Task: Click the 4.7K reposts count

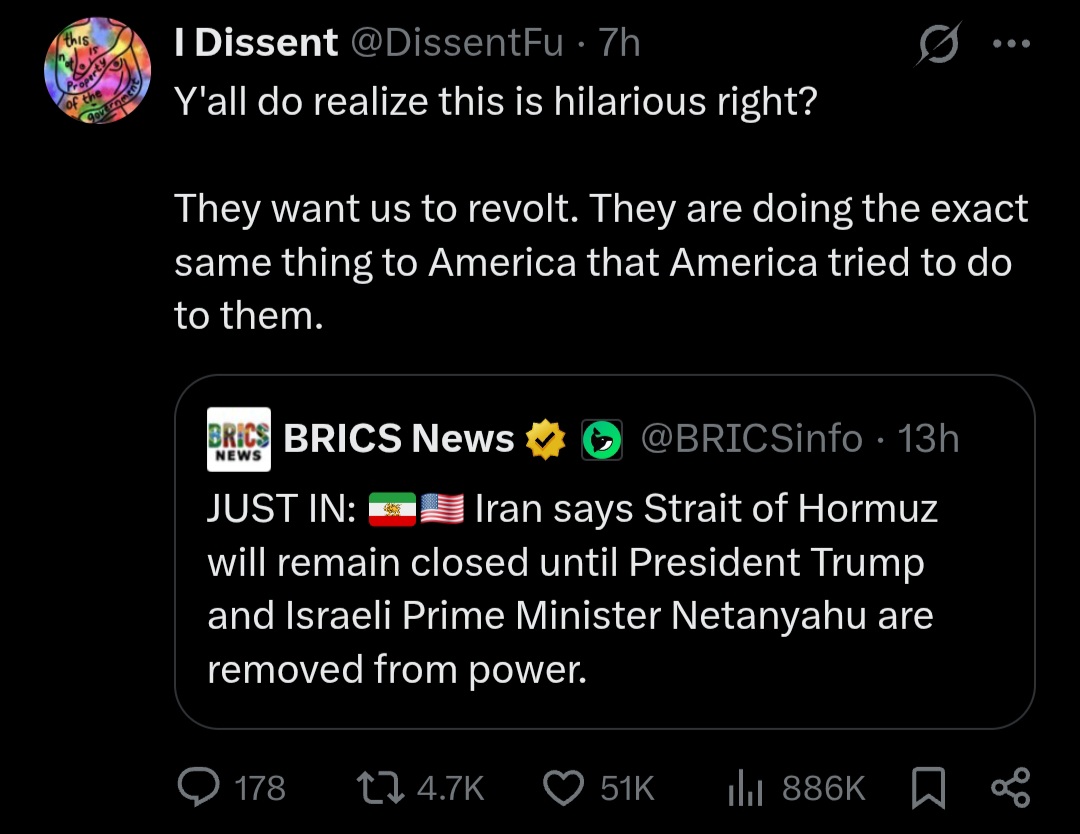Action: [x=450, y=789]
